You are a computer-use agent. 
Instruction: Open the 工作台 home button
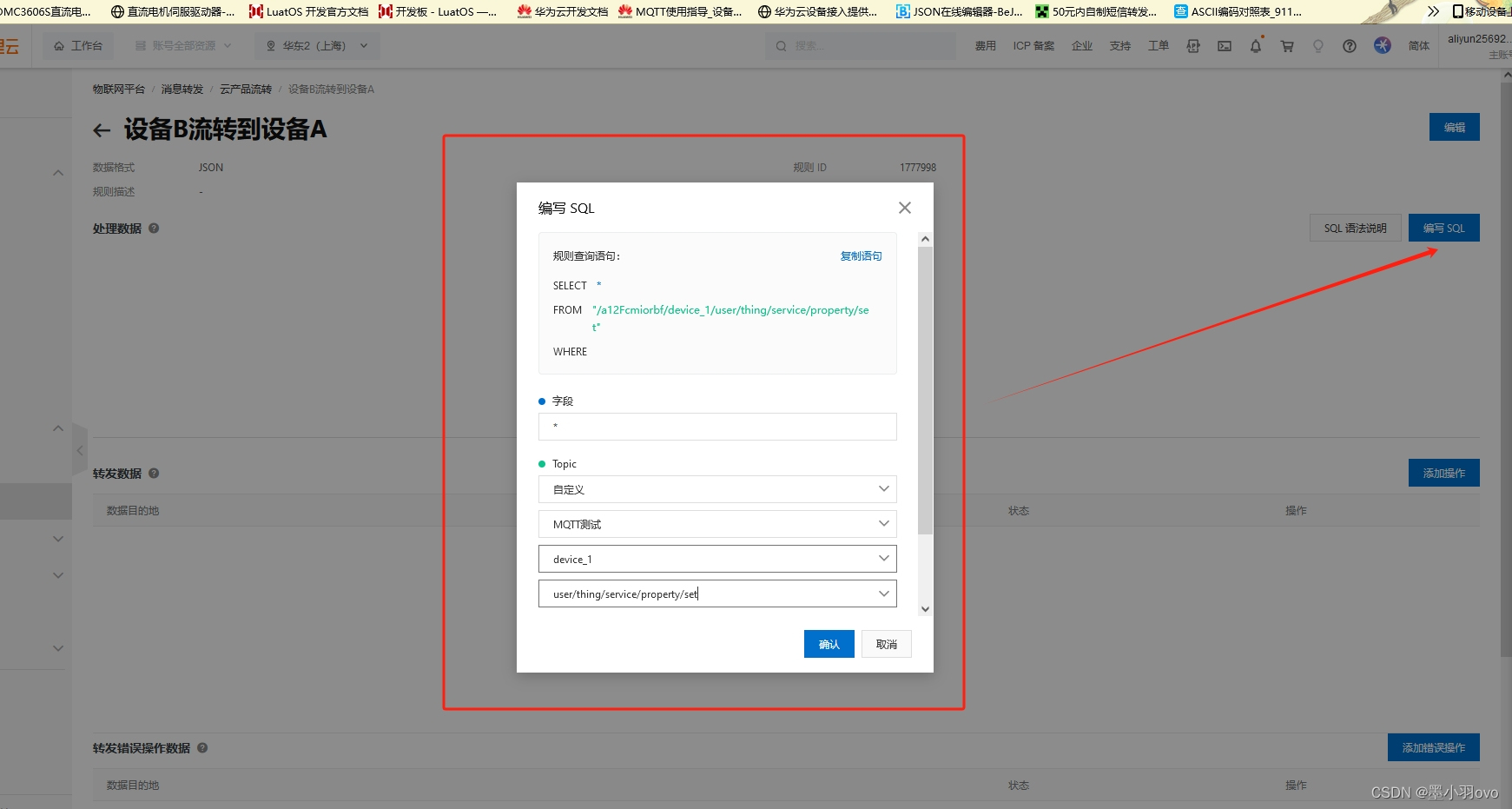click(x=78, y=46)
